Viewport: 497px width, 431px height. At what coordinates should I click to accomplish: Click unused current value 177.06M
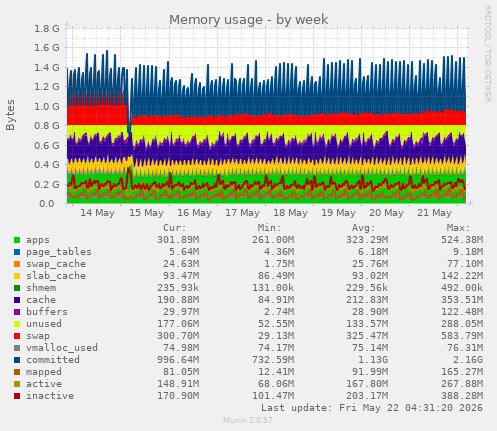click(178, 324)
